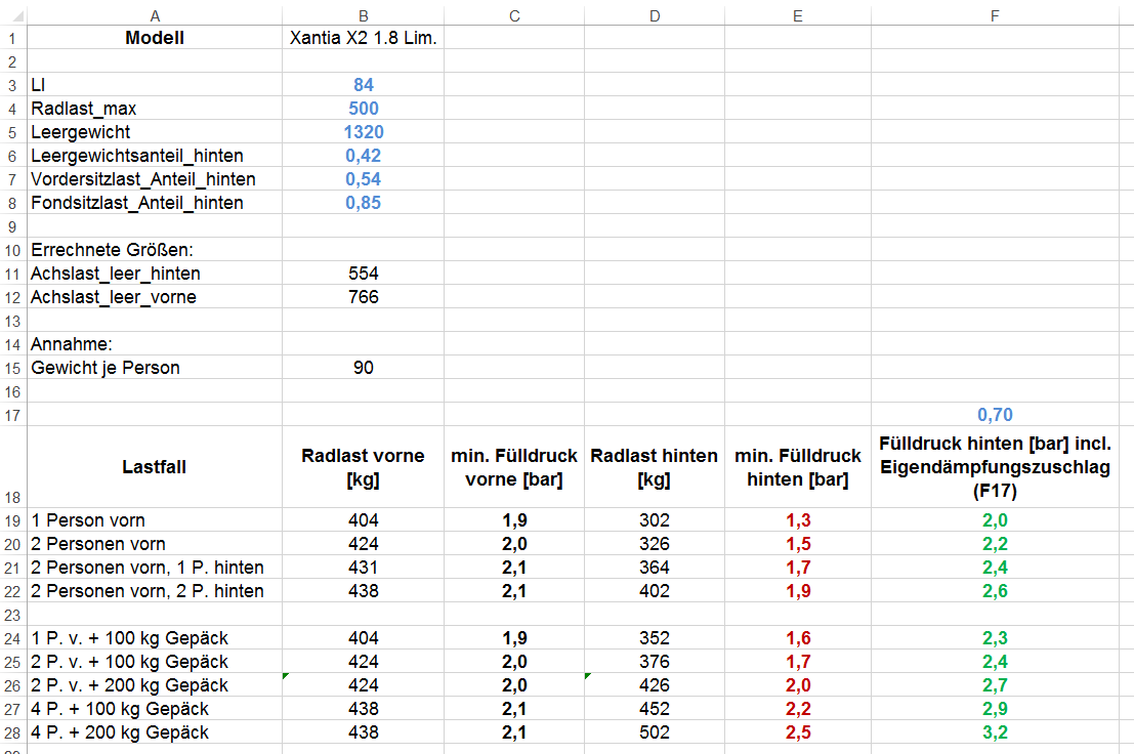This screenshot has height=754, width=1134.
Task: Click rear wheel load value 452
Action: point(655,708)
